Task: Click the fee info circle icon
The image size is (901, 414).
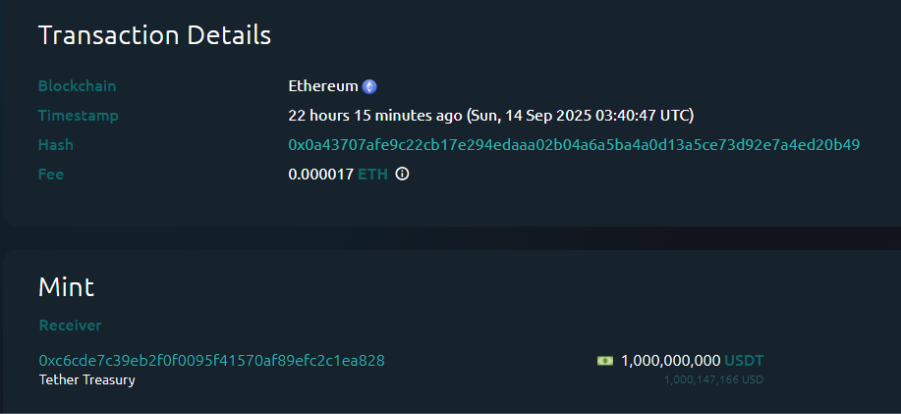Action: [x=402, y=174]
